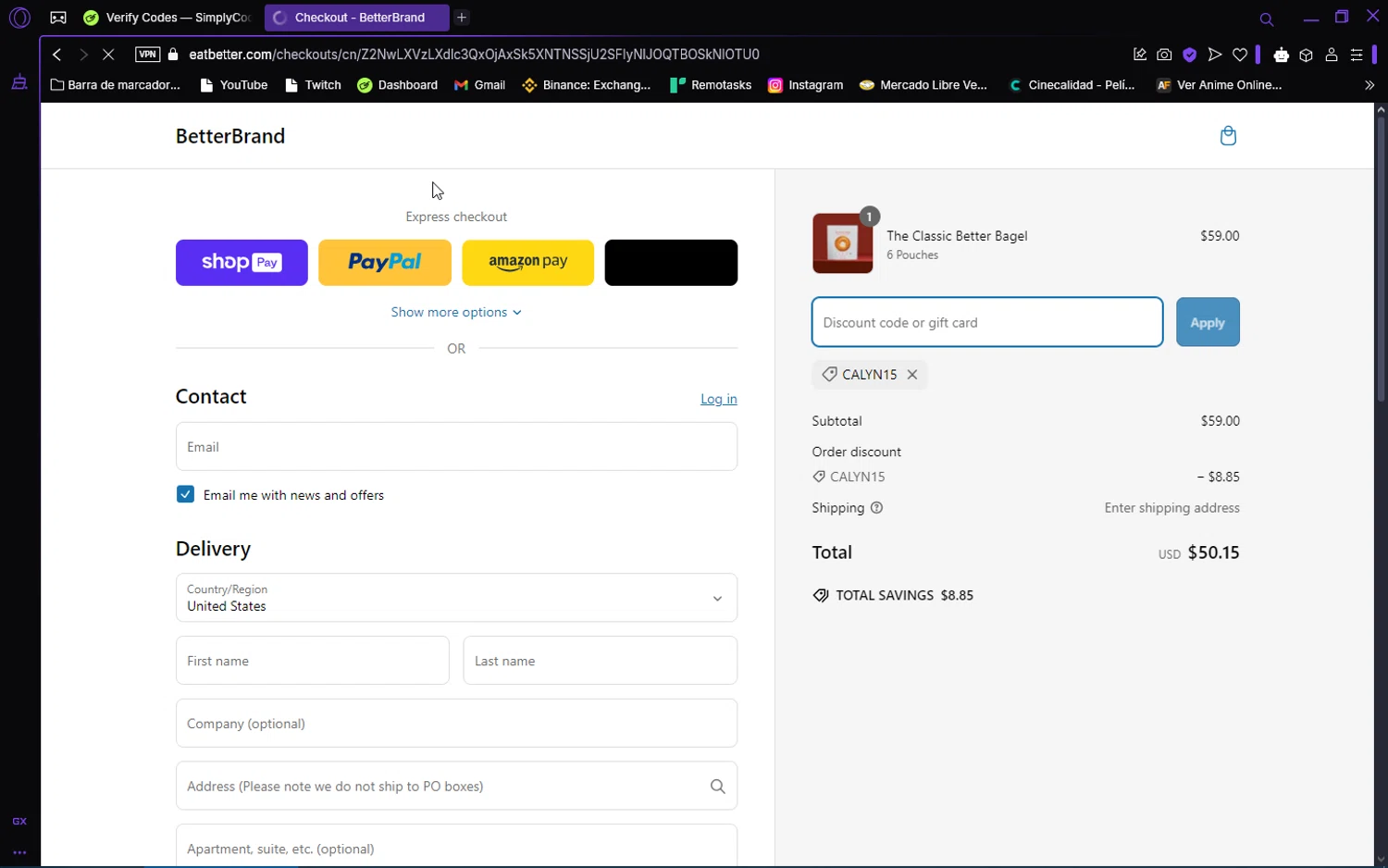Open the edit note icon in address bar
The image size is (1388, 868).
coord(1140,55)
